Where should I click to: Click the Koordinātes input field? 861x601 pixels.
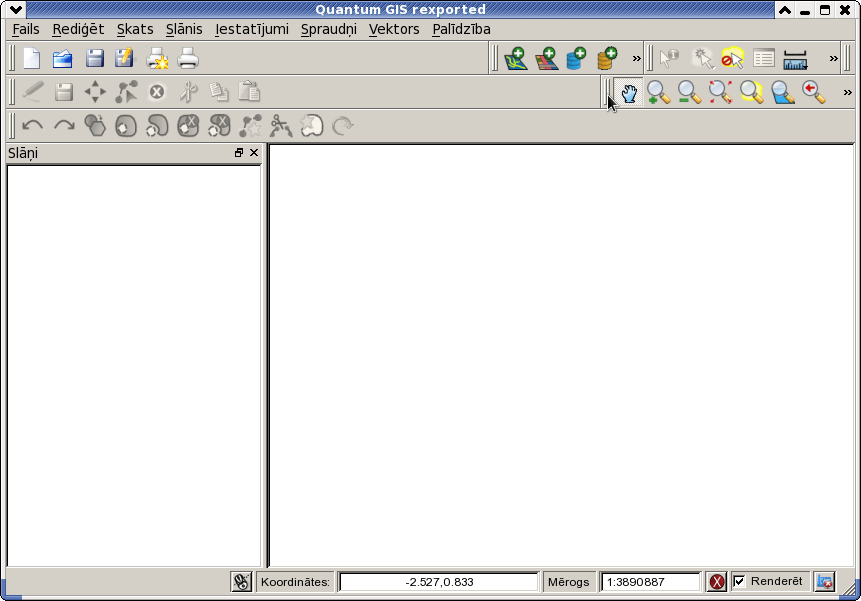point(439,582)
